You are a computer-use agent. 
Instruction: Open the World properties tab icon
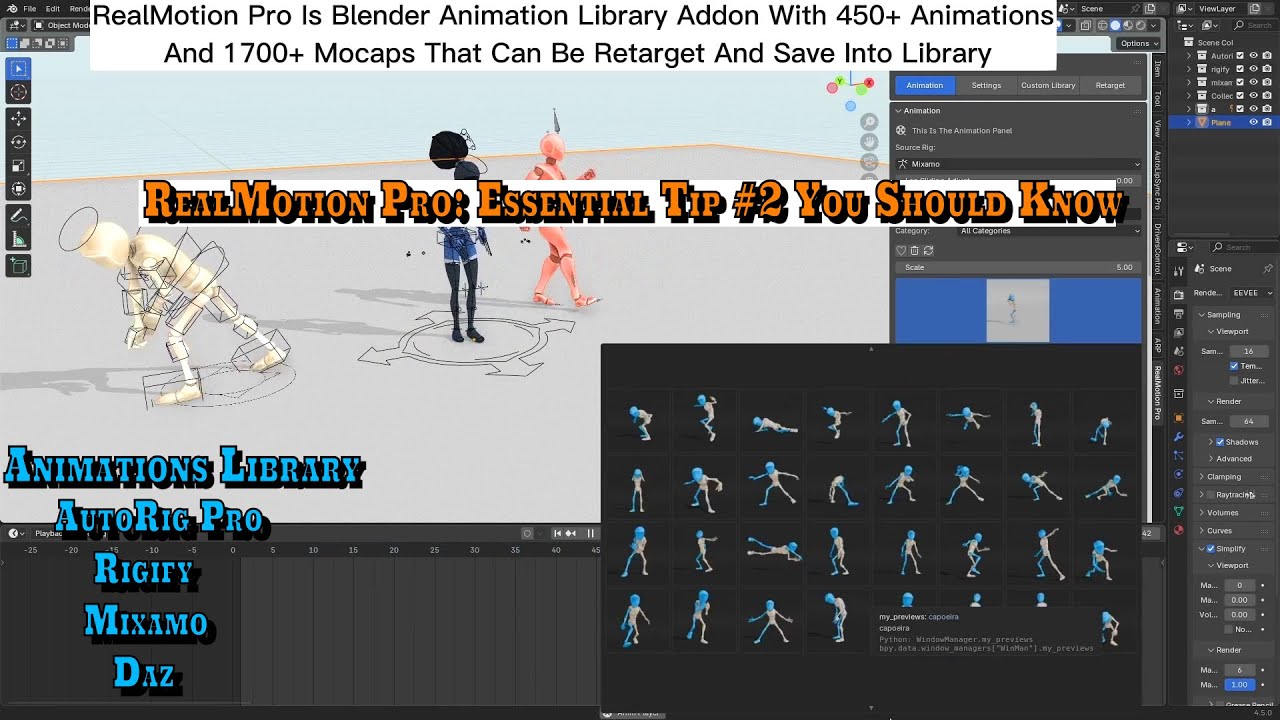click(x=1179, y=370)
